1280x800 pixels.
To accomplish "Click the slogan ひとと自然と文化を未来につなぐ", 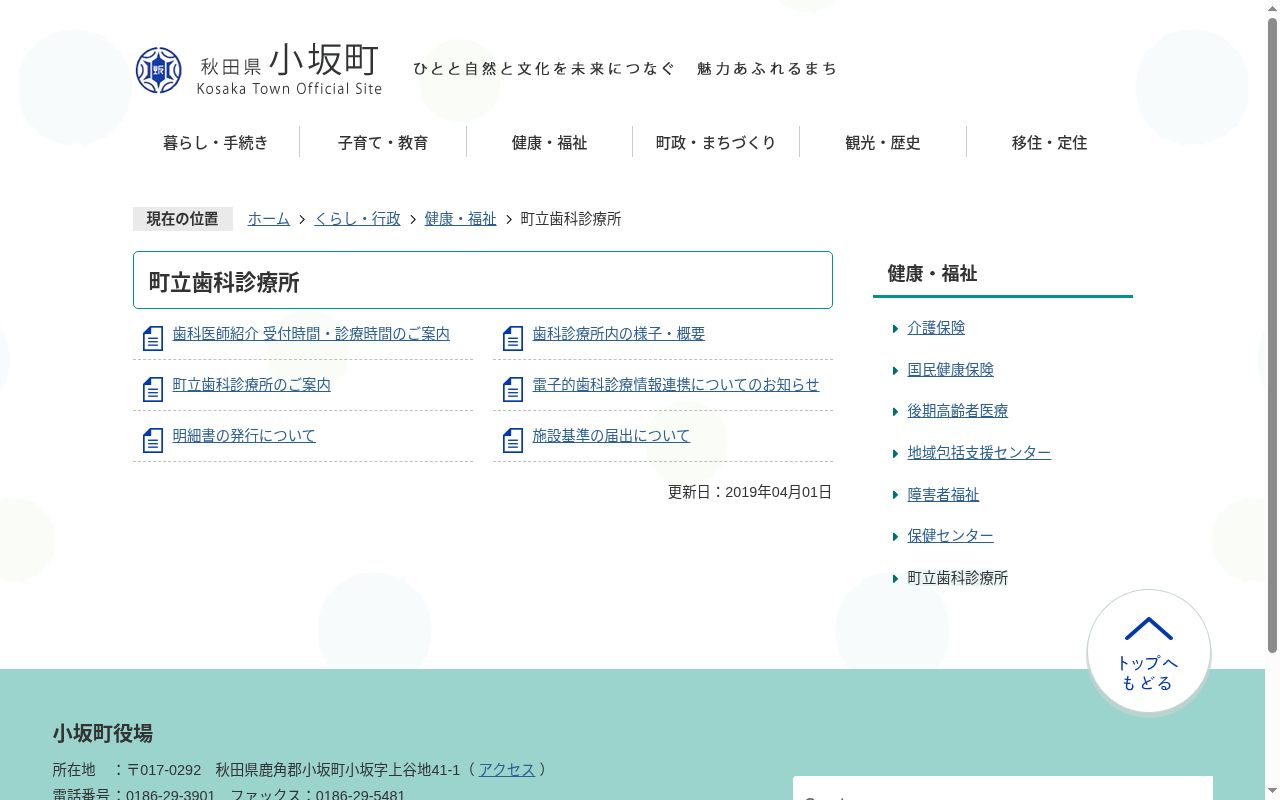I will coord(545,69).
